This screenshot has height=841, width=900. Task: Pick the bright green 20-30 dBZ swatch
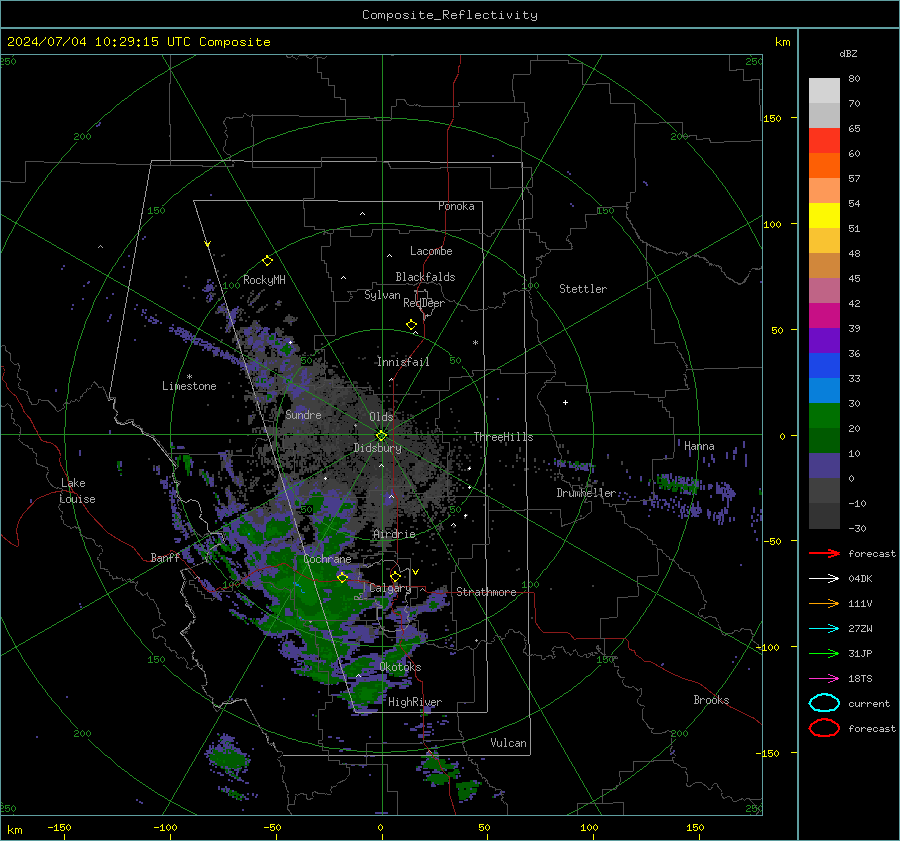(x=824, y=416)
